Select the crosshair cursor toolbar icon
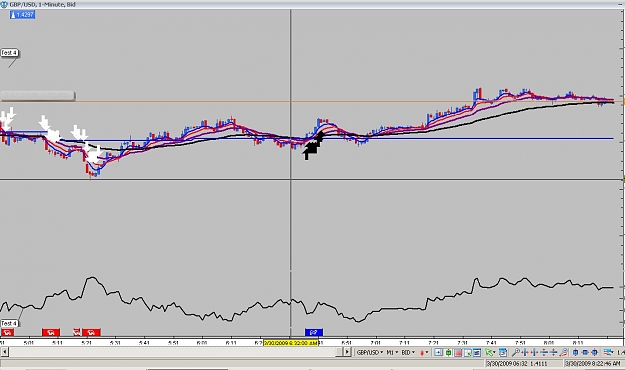Viewport: 625px width, 370px height. point(438,352)
